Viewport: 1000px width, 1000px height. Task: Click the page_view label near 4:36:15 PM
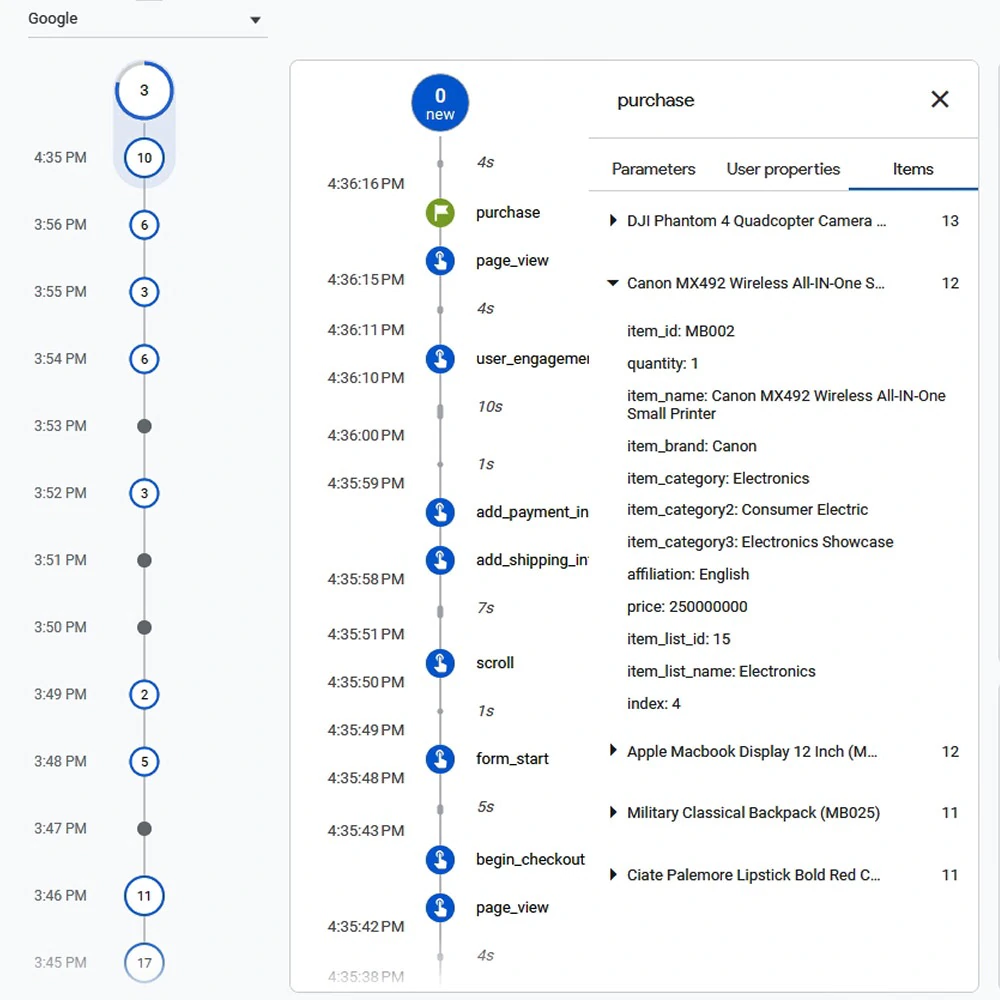coord(512,261)
